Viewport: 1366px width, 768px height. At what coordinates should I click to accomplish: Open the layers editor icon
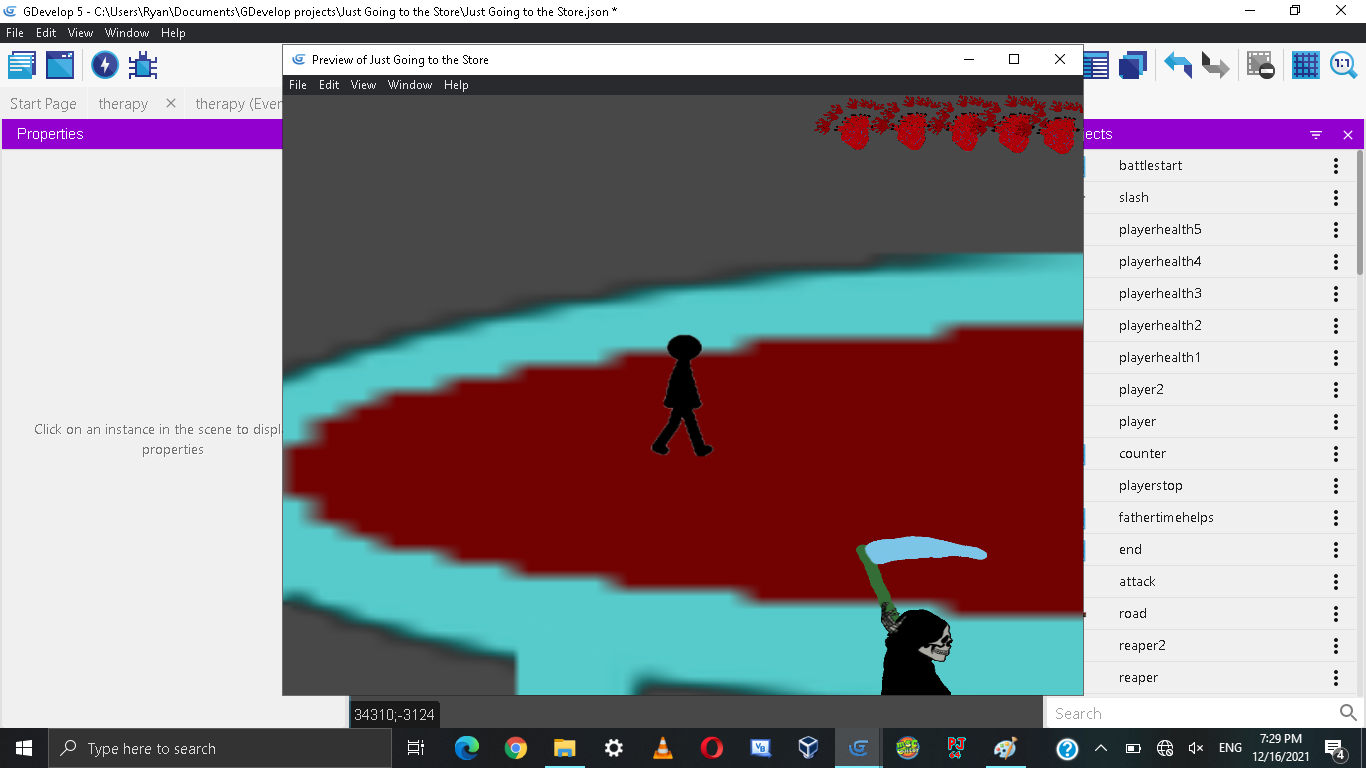click(1133, 65)
